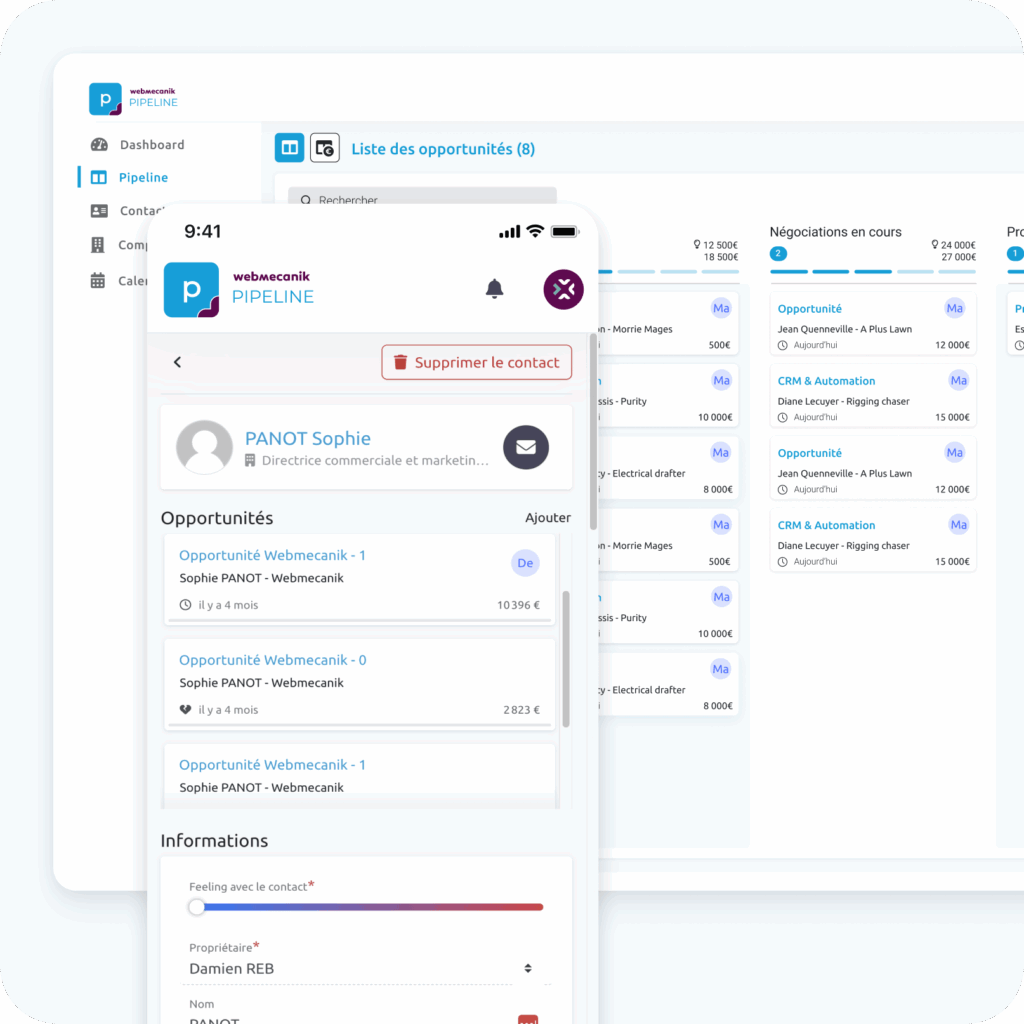Switch to kanban board view icon
The width and height of the screenshot is (1024, 1024).
coord(290,148)
